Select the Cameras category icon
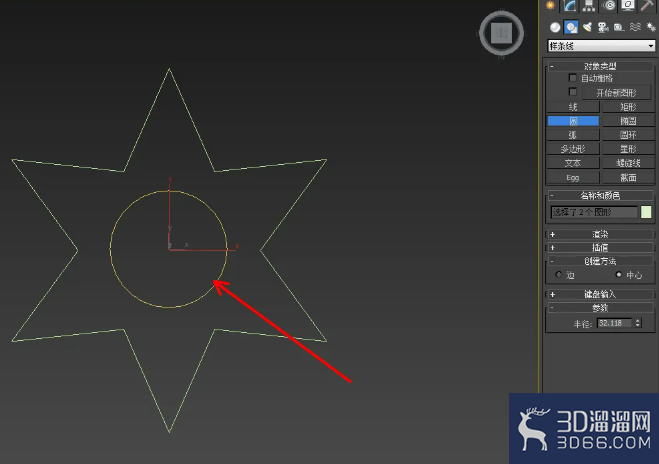659x464 pixels. [603, 27]
